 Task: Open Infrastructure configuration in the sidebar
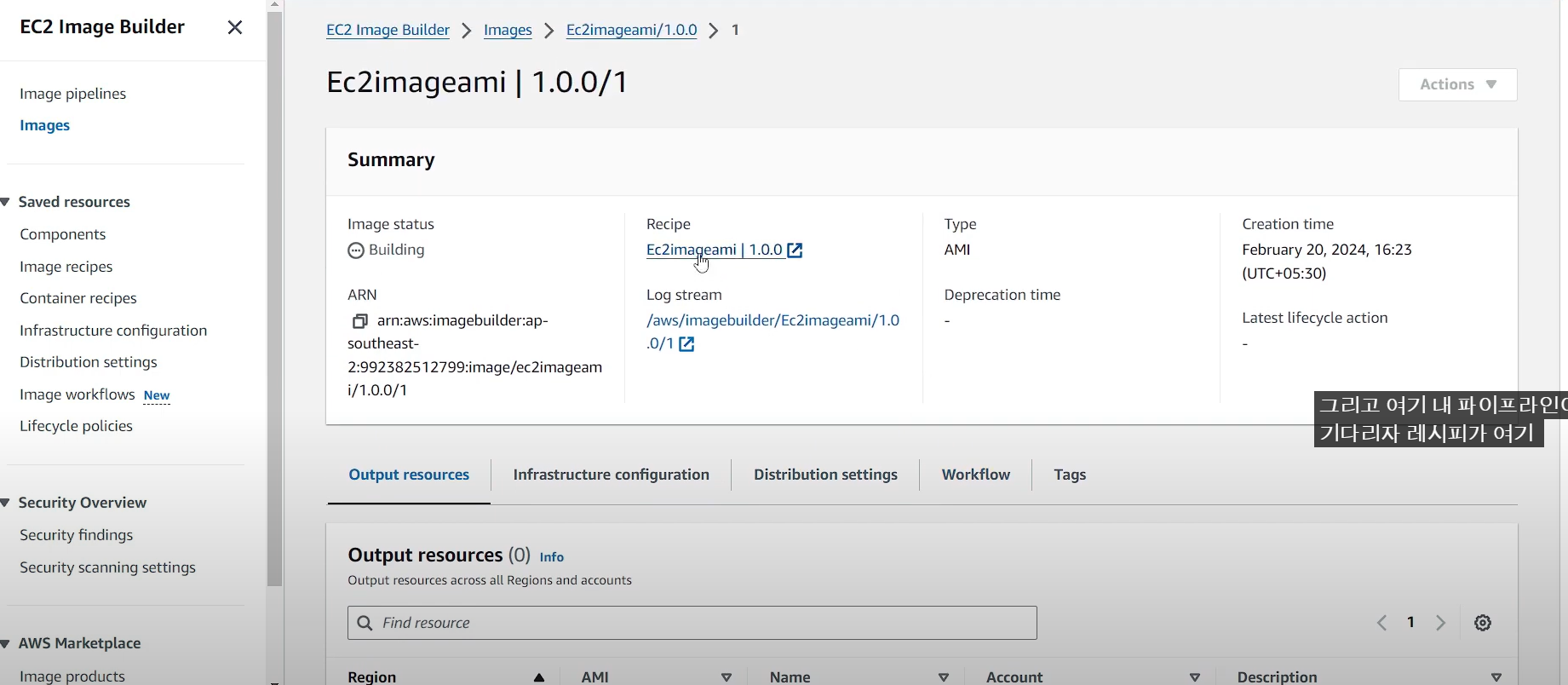tap(113, 331)
